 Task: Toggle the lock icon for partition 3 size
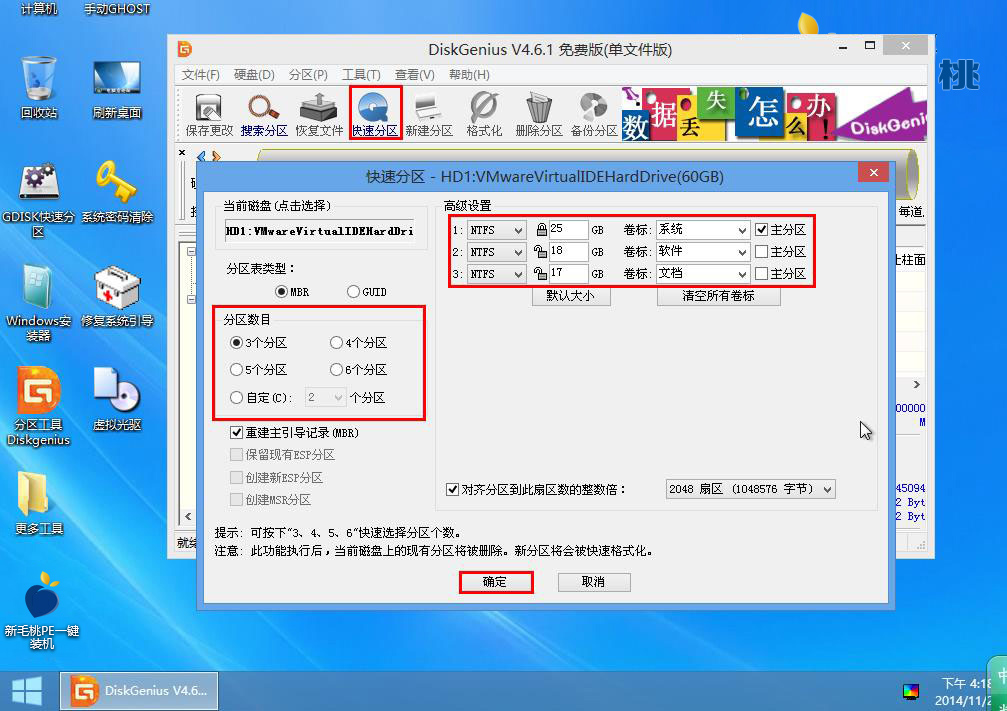pyautogui.click(x=540, y=274)
